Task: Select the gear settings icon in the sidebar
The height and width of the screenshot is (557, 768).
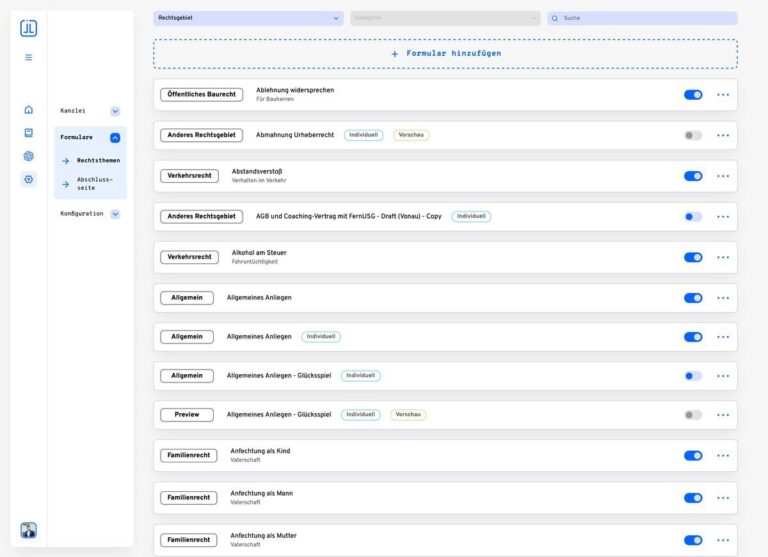Action: (x=28, y=179)
